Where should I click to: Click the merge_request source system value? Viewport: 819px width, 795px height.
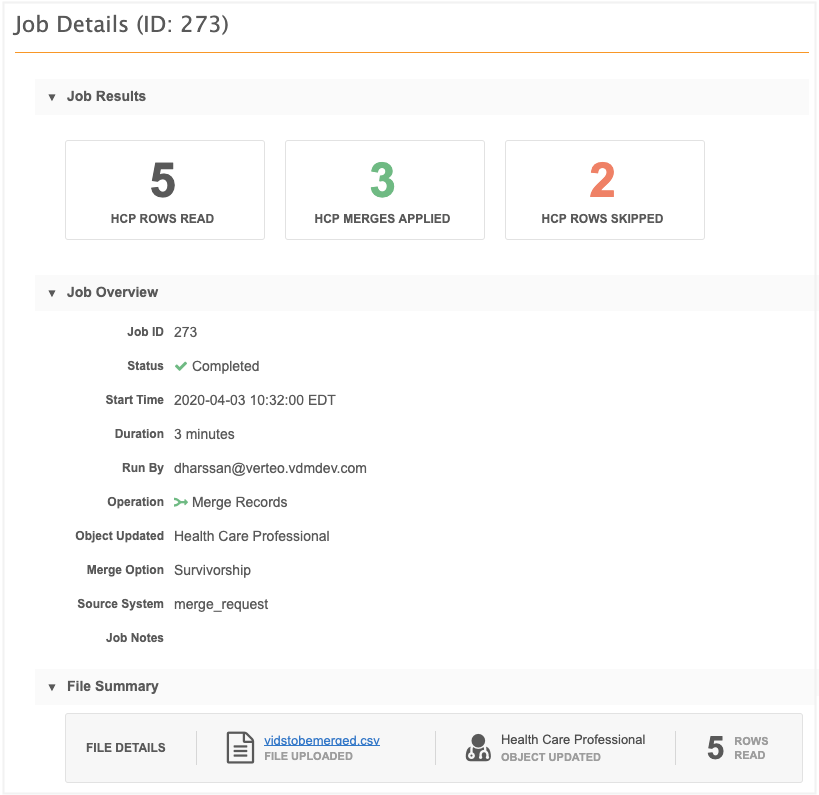[x=221, y=604]
